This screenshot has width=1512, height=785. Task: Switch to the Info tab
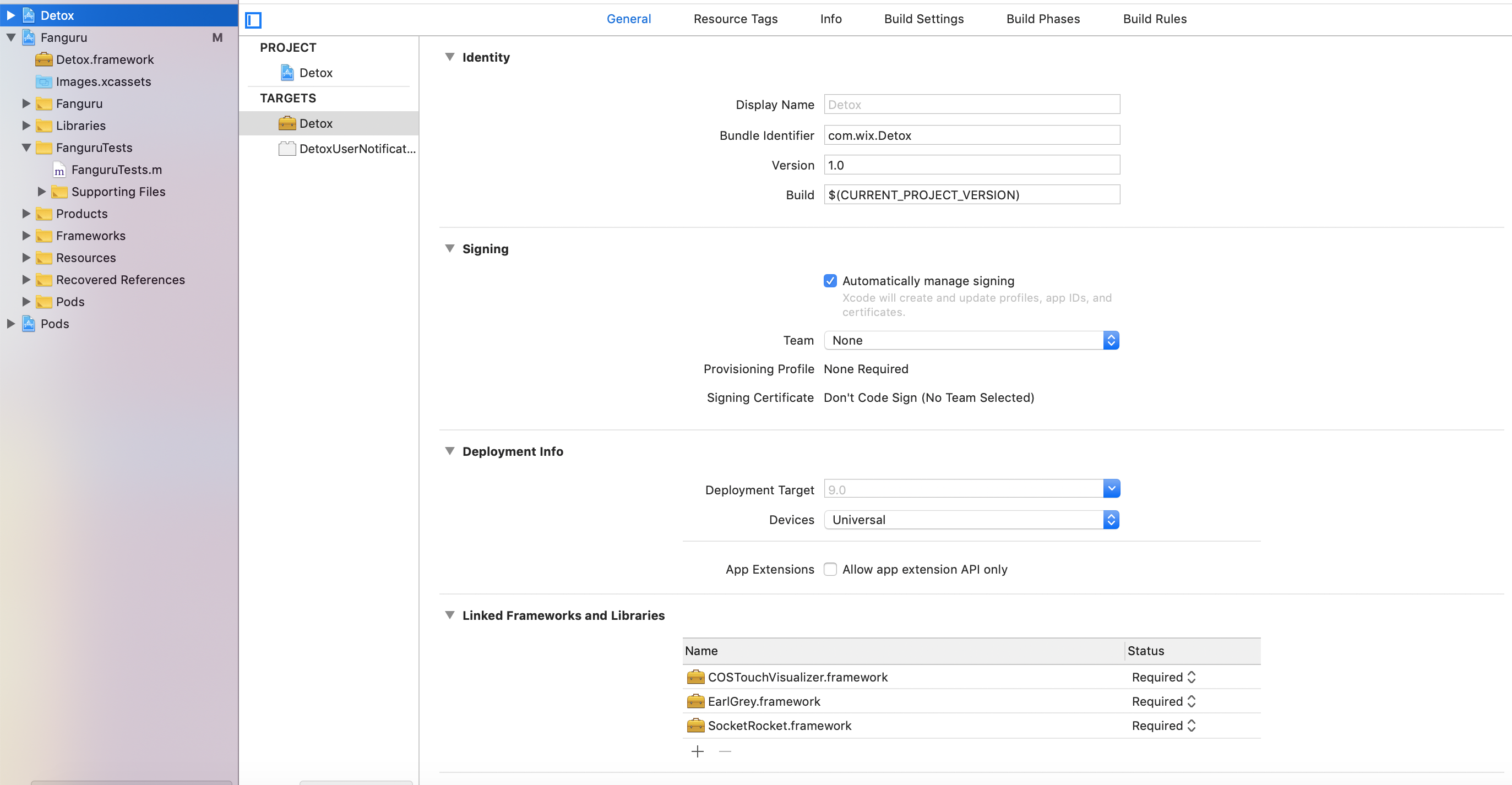click(x=830, y=19)
